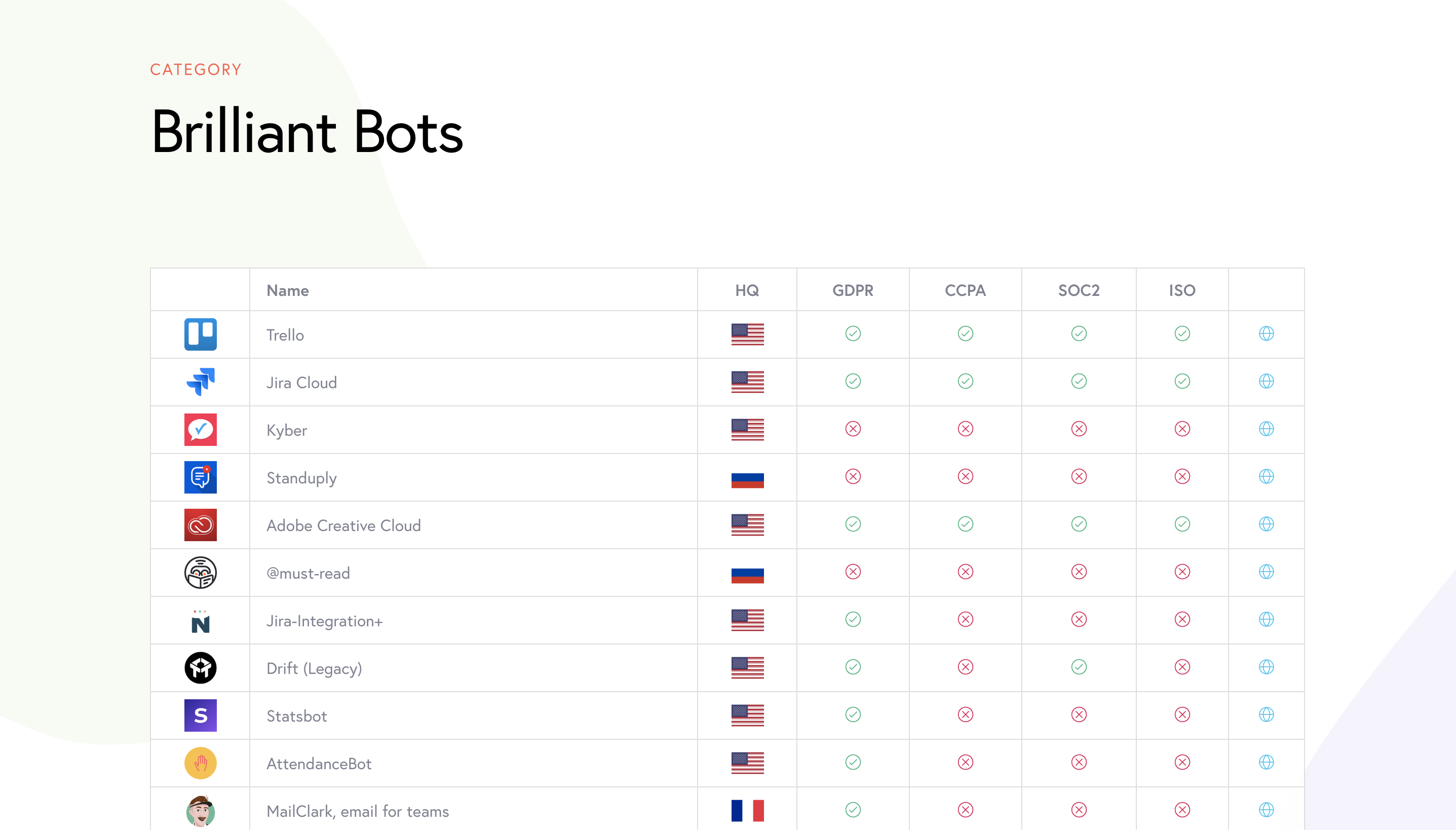Click the row labeled Adobe Creative Cloud
Viewport: 1456px width, 830px height.
[343, 525]
